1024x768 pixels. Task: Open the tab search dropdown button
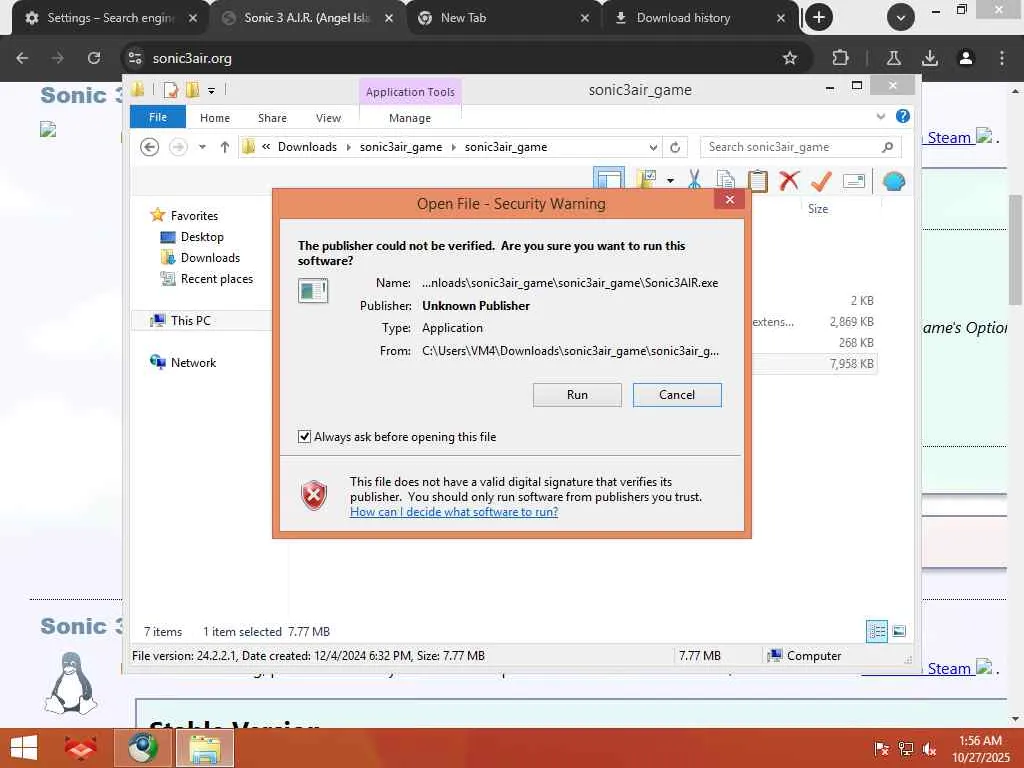pos(901,18)
